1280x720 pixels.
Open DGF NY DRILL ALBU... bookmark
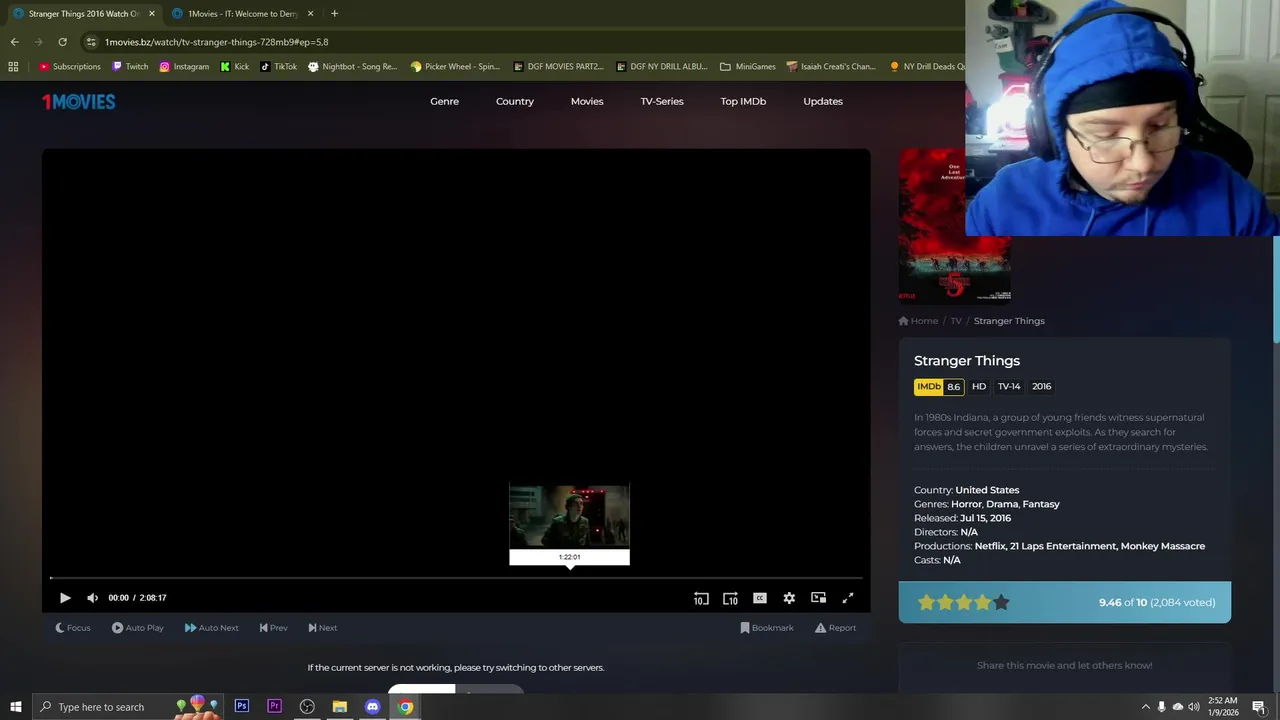pos(661,67)
